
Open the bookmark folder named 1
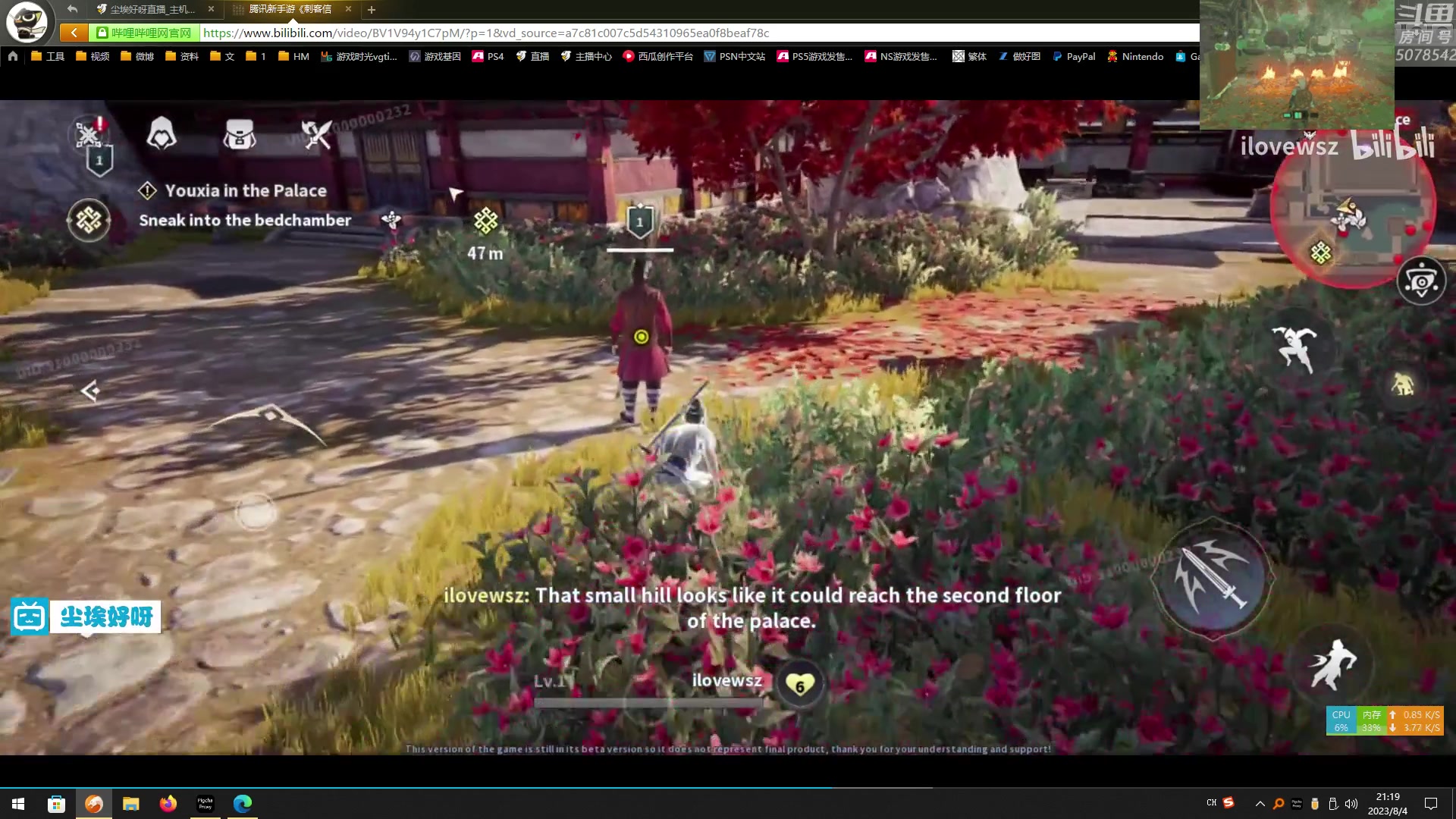coord(256,56)
